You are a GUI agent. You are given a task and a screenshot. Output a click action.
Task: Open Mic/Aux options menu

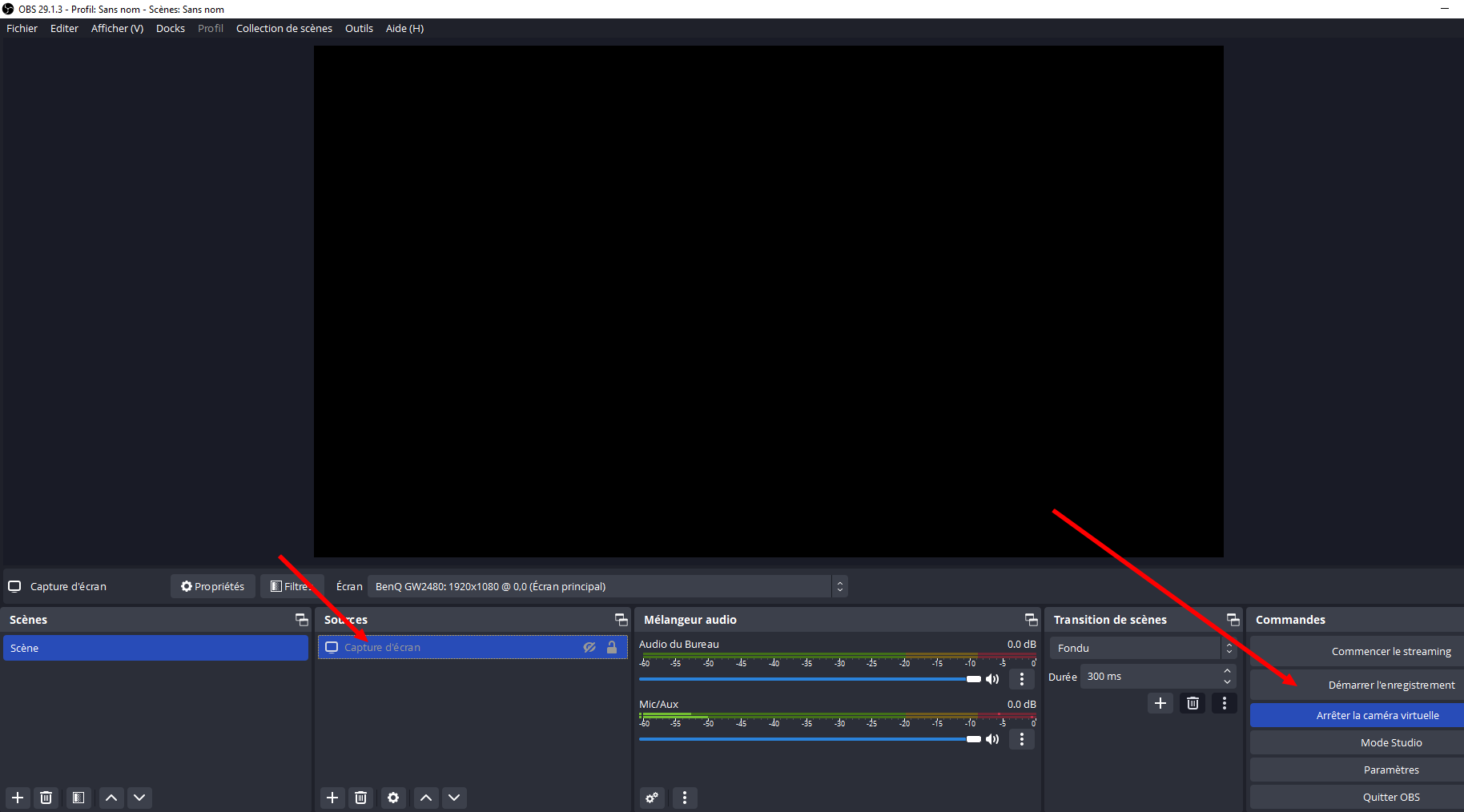pos(1022,739)
